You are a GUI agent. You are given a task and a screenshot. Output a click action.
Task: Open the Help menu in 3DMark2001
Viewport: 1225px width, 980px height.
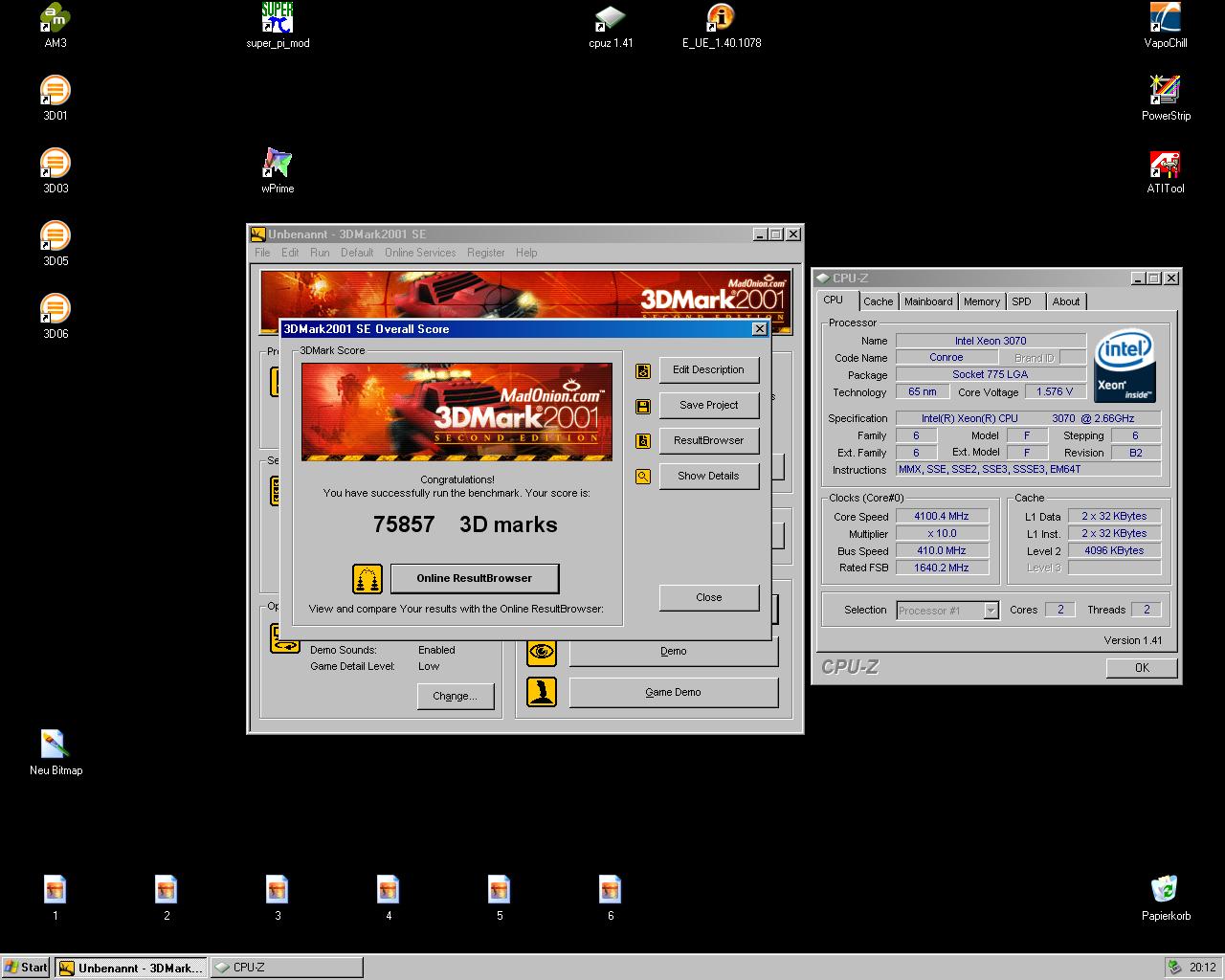[x=526, y=253]
